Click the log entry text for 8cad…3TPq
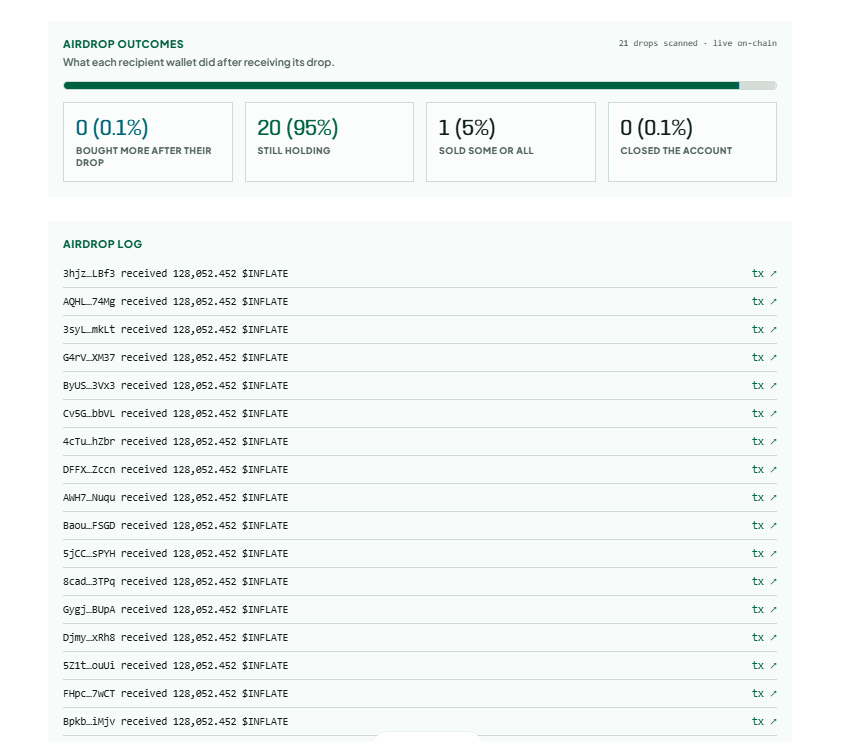866x742 pixels. click(x=176, y=581)
